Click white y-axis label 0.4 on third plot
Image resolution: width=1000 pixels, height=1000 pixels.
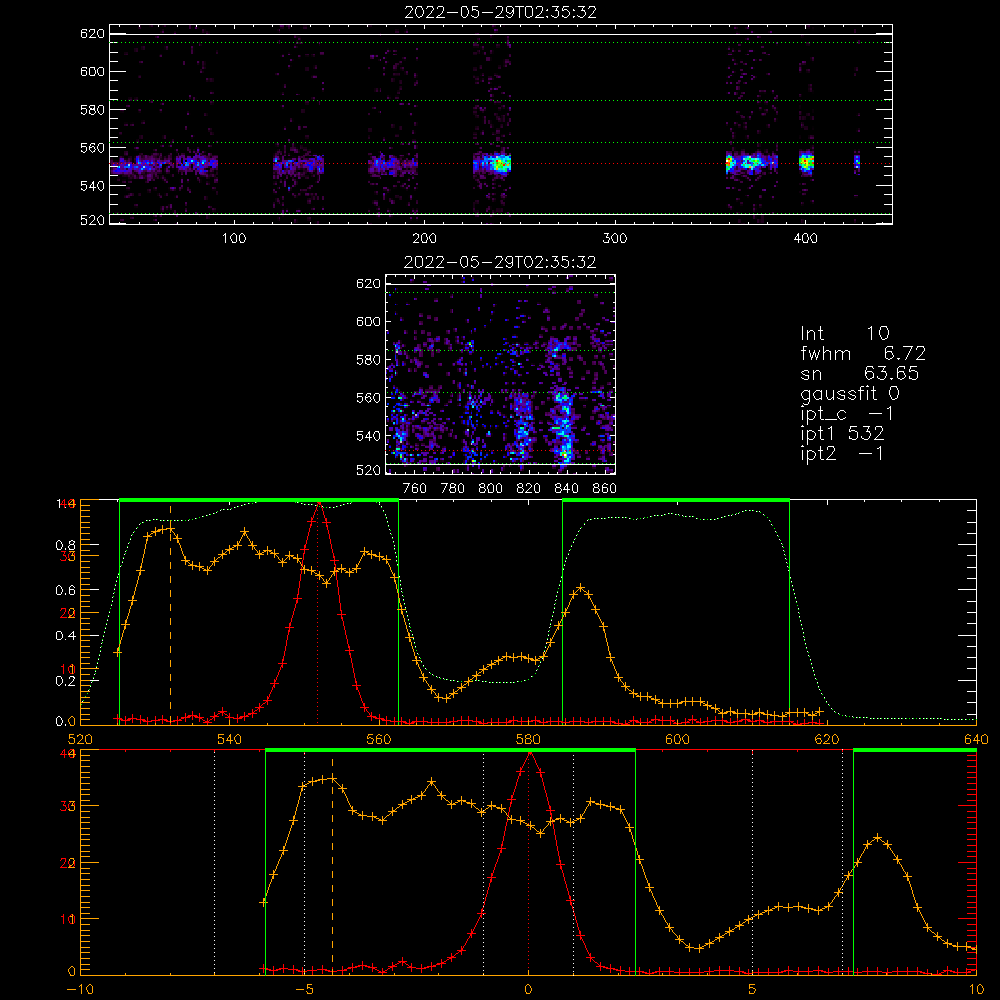(x=66, y=636)
